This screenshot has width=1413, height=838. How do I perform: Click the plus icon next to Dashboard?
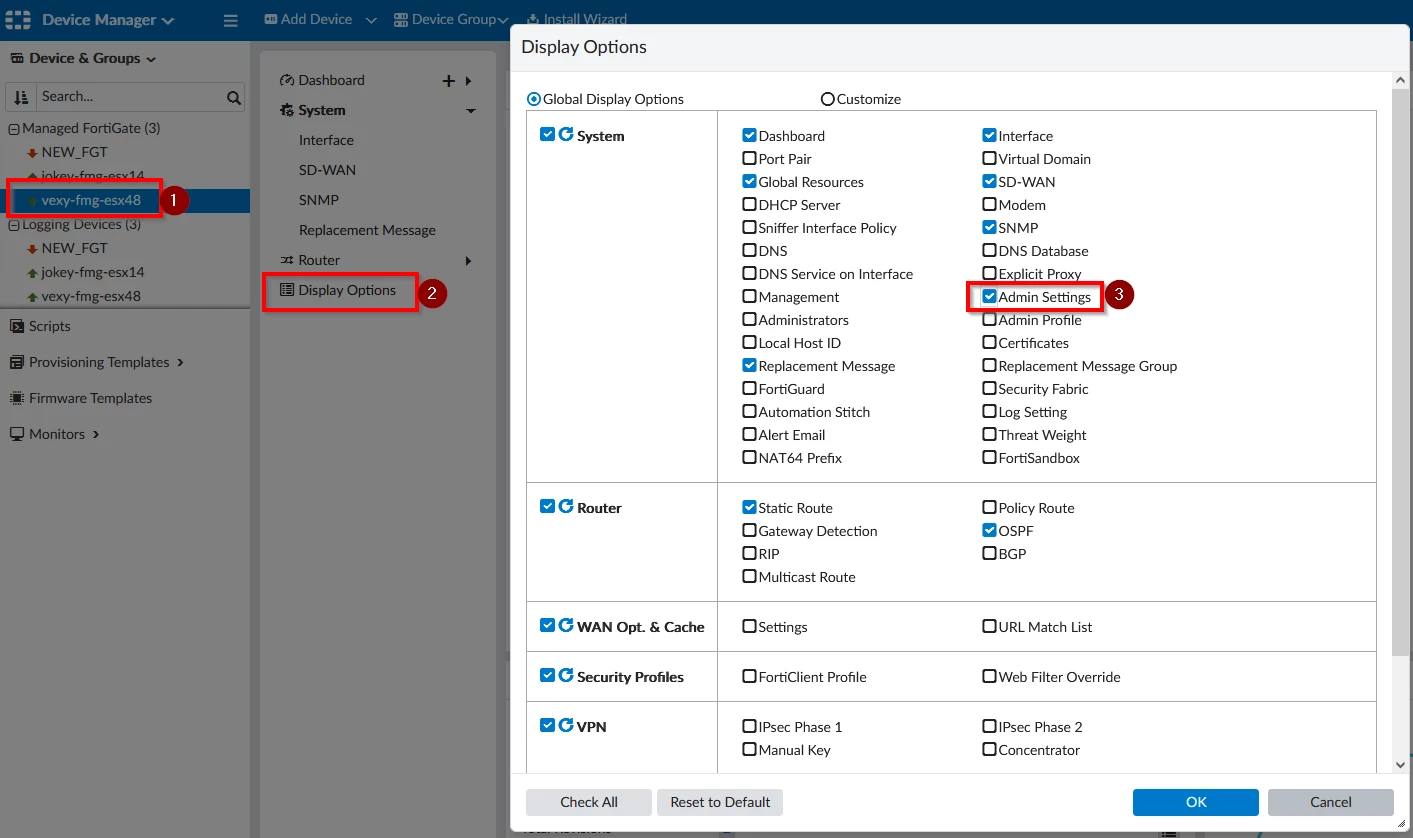448,81
